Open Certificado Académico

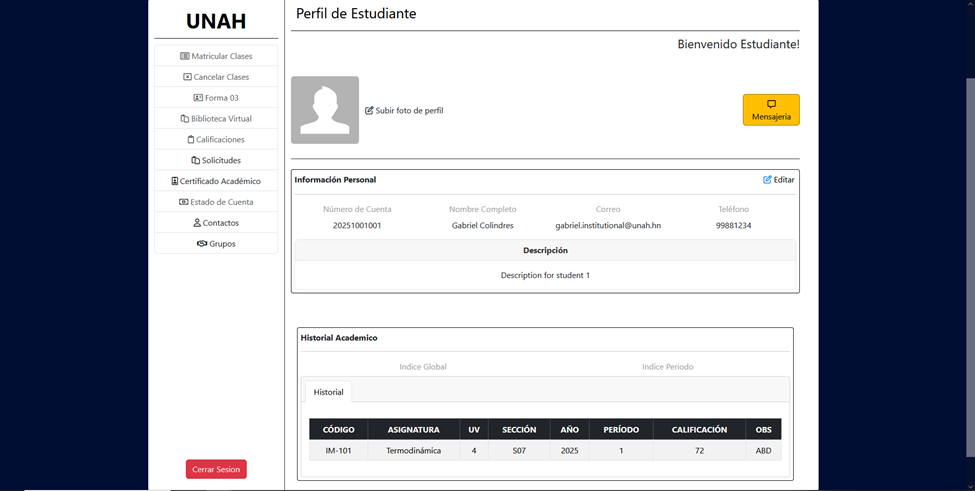216,181
